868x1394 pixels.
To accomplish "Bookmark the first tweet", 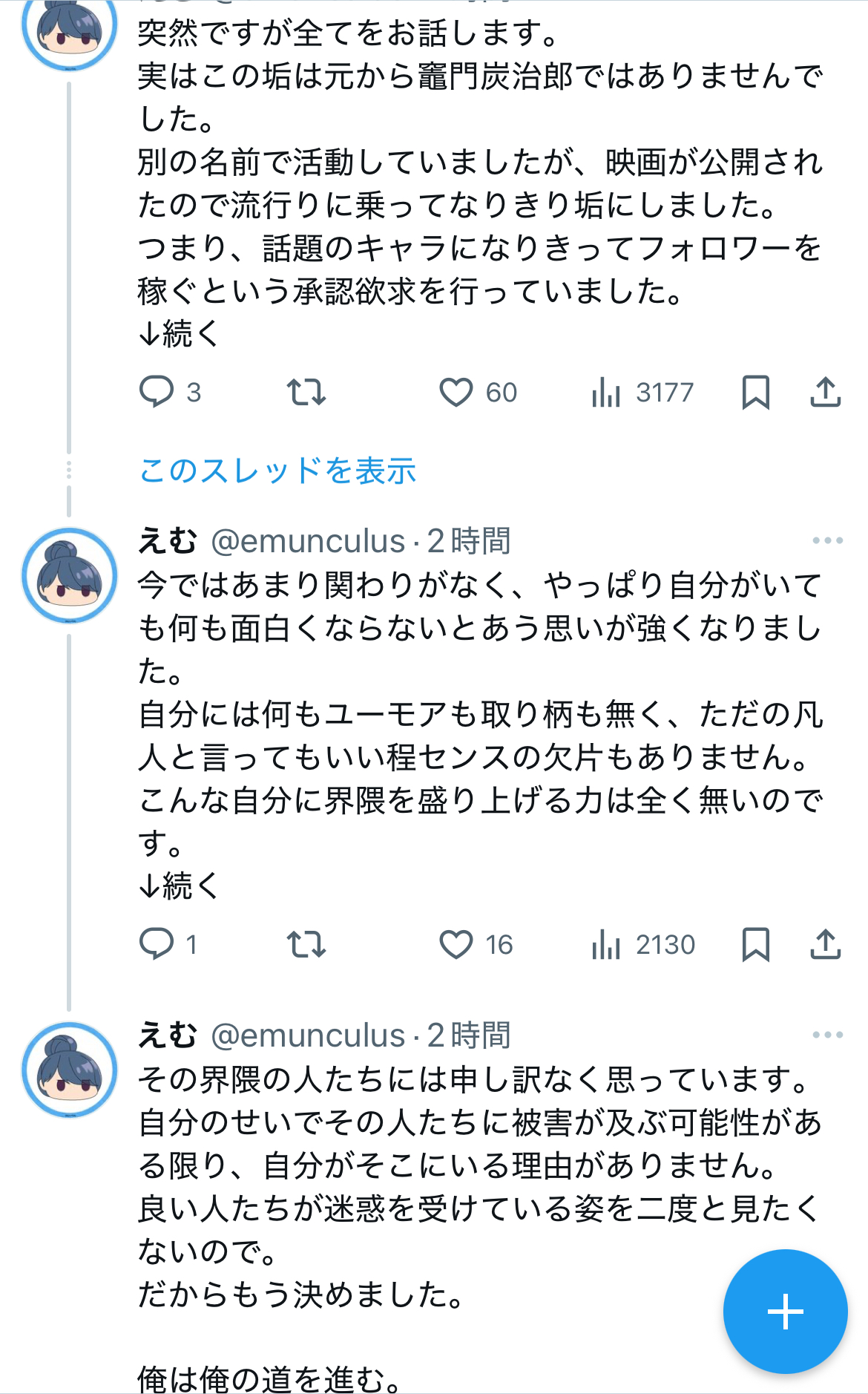I will point(755,392).
